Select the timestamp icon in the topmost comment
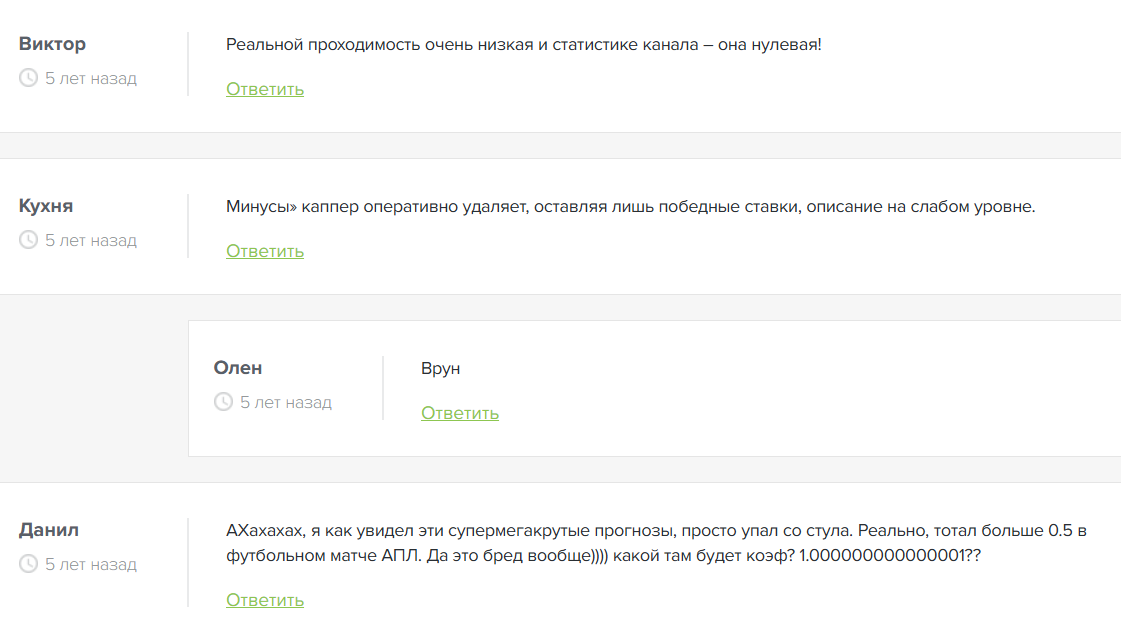The height and width of the screenshot is (630, 1121). pos(26,78)
